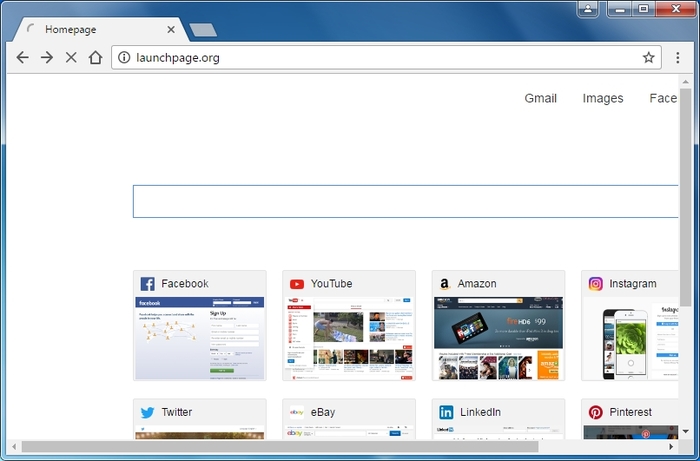Close the Homepage tab
The height and width of the screenshot is (461, 700).
click(x=171, y=29)
